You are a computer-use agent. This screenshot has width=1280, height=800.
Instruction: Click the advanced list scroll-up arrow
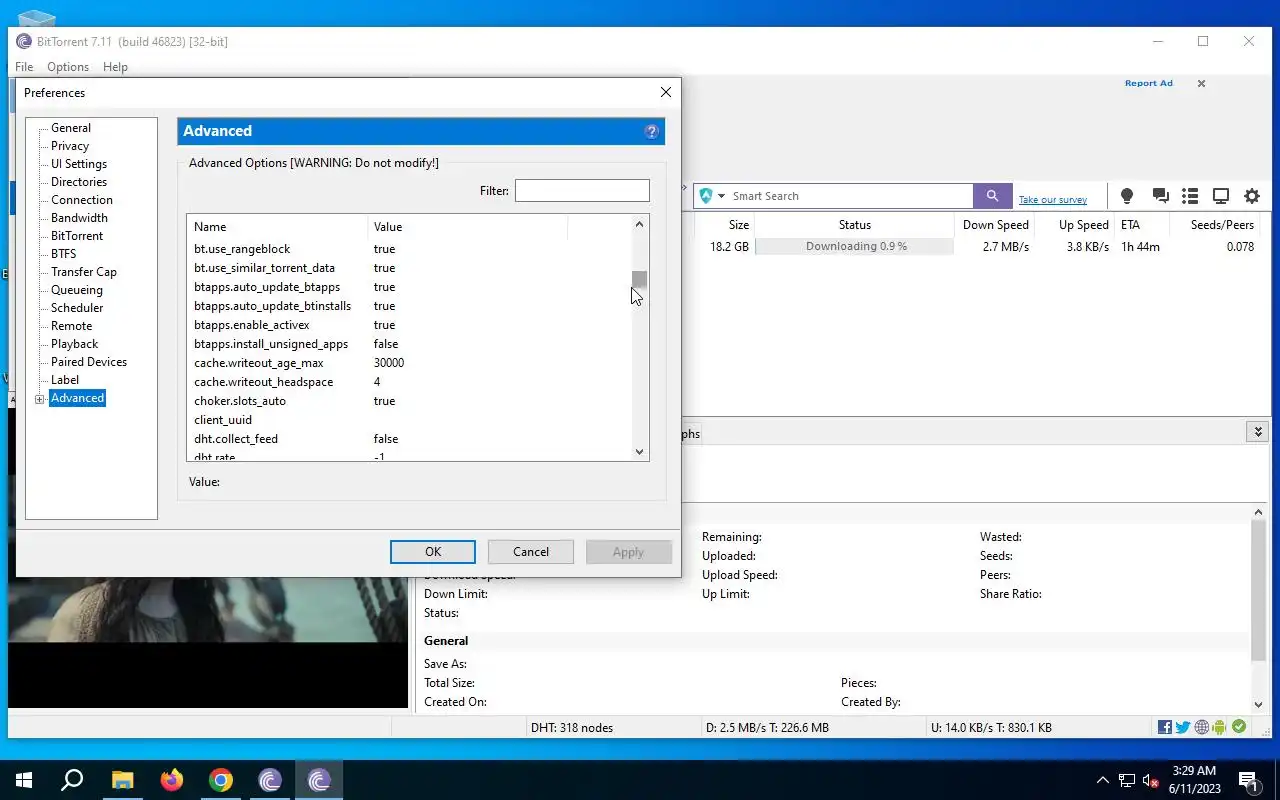pos(640,225)
